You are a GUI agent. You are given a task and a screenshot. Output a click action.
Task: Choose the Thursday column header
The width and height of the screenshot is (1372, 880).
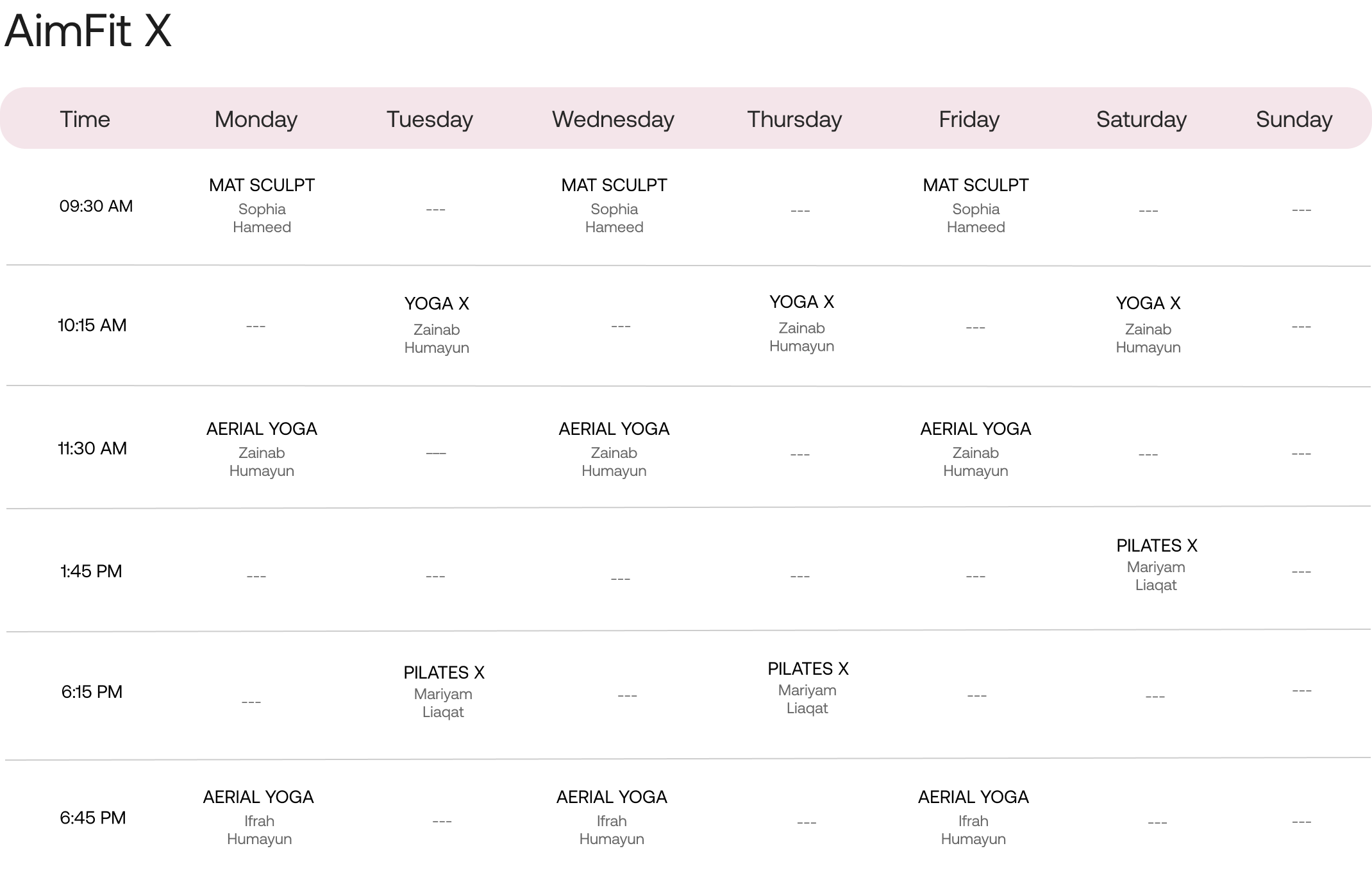pyautogui.click(x=794, y=119)
